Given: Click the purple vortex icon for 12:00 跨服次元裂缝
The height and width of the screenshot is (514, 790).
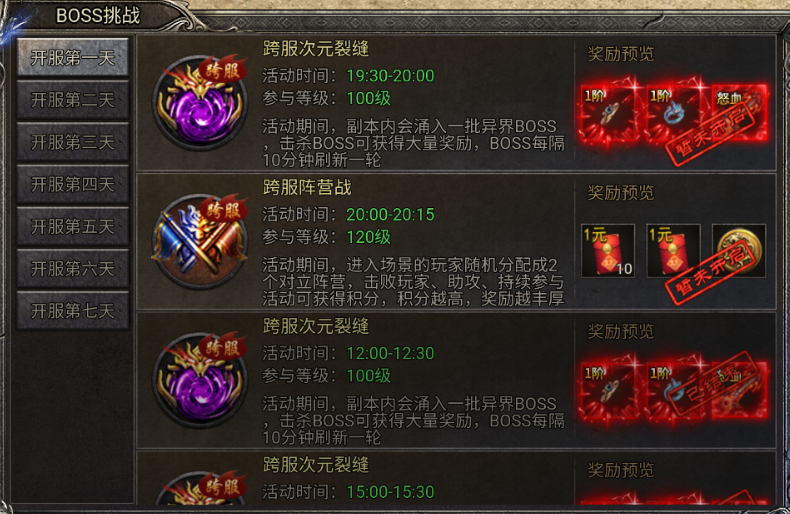Looking at the screenshot, I should tap(201, 380).
